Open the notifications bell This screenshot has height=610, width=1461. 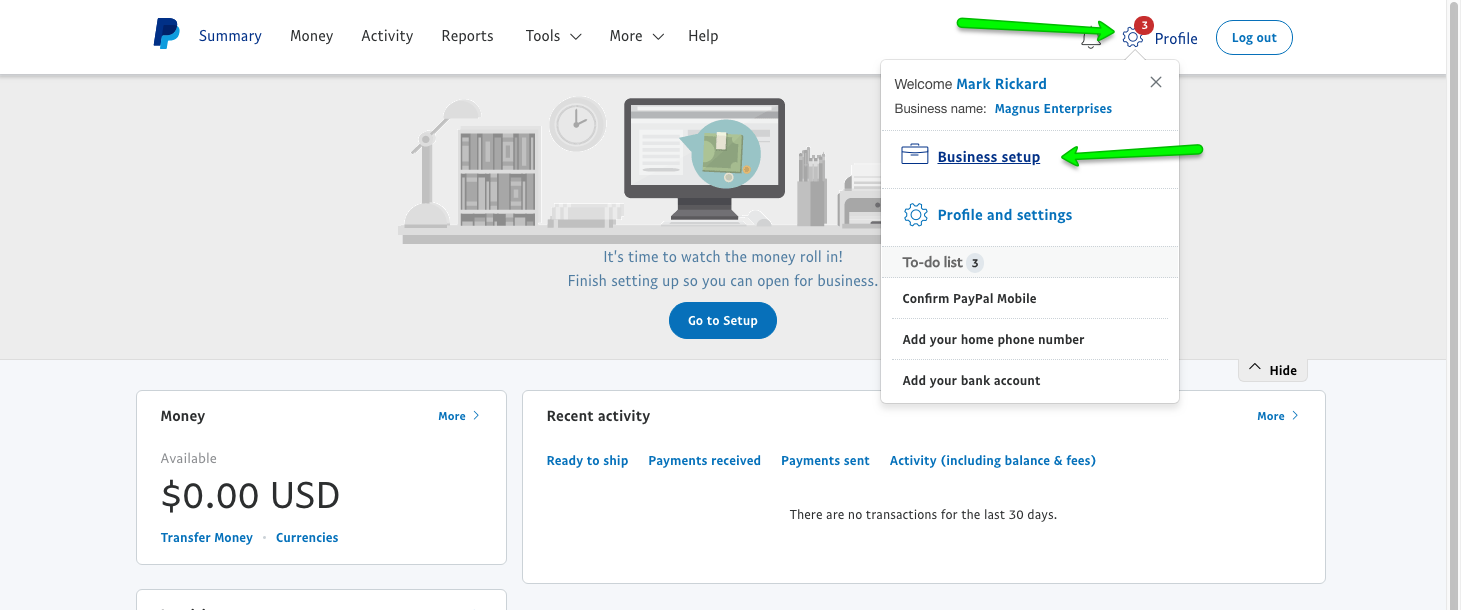point(1091,37)
